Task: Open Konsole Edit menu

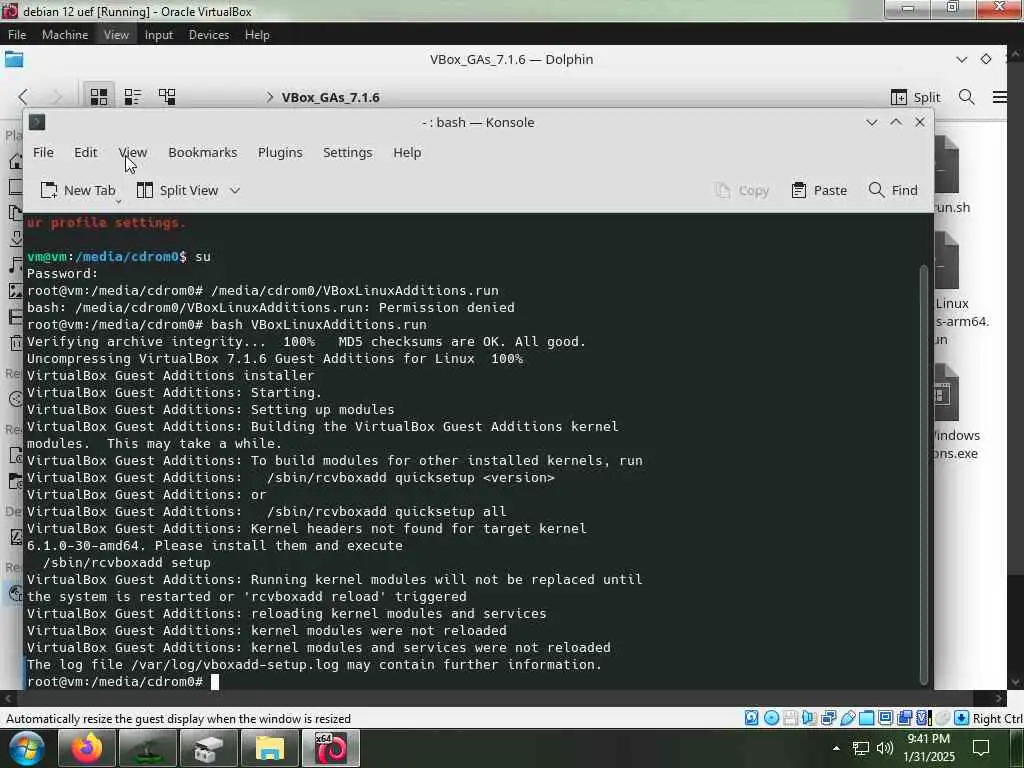Action: pos(86,152)
